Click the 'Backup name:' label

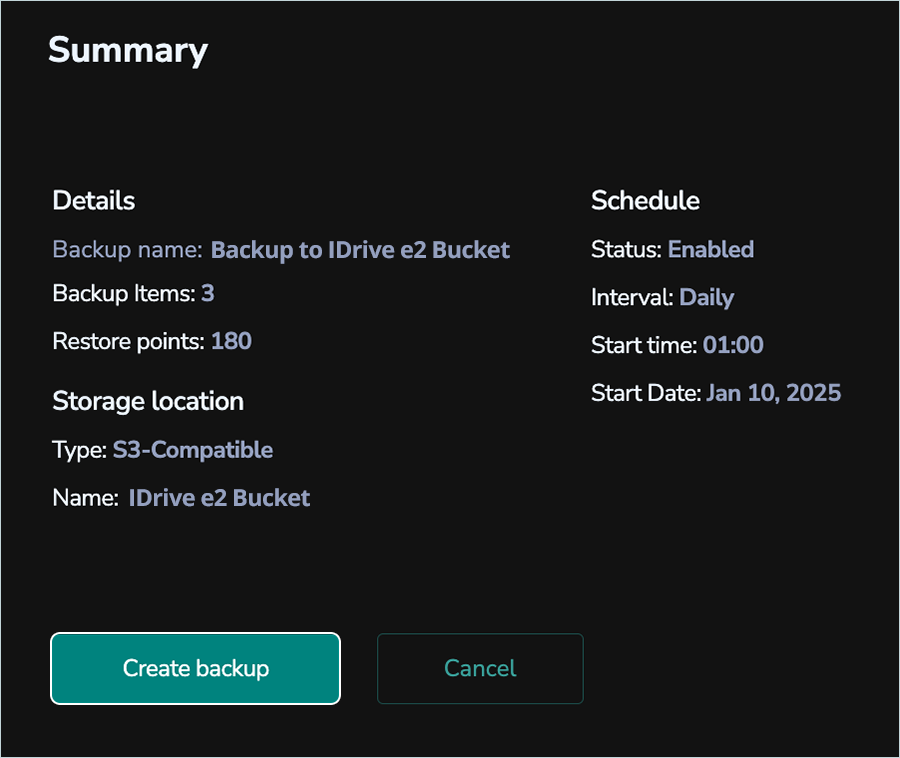pos(128,250)
